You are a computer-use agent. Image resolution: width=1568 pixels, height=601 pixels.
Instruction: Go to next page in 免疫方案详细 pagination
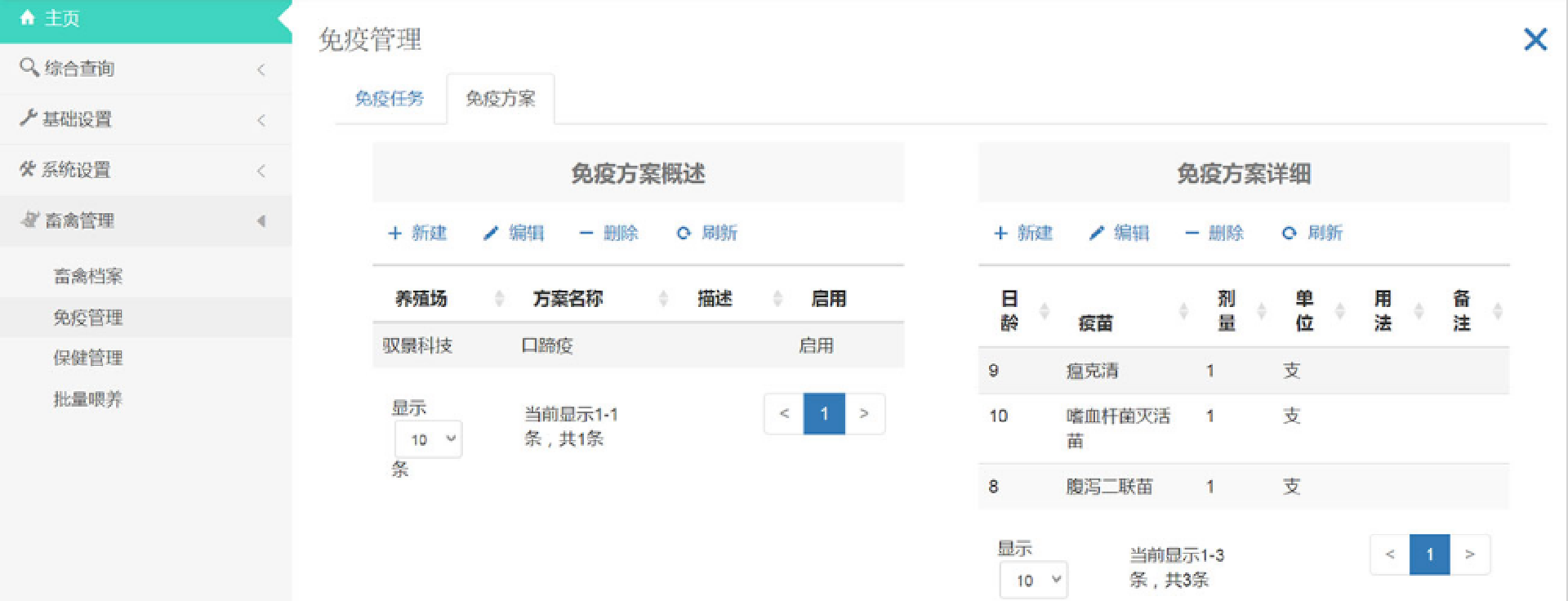[1469, 554]
